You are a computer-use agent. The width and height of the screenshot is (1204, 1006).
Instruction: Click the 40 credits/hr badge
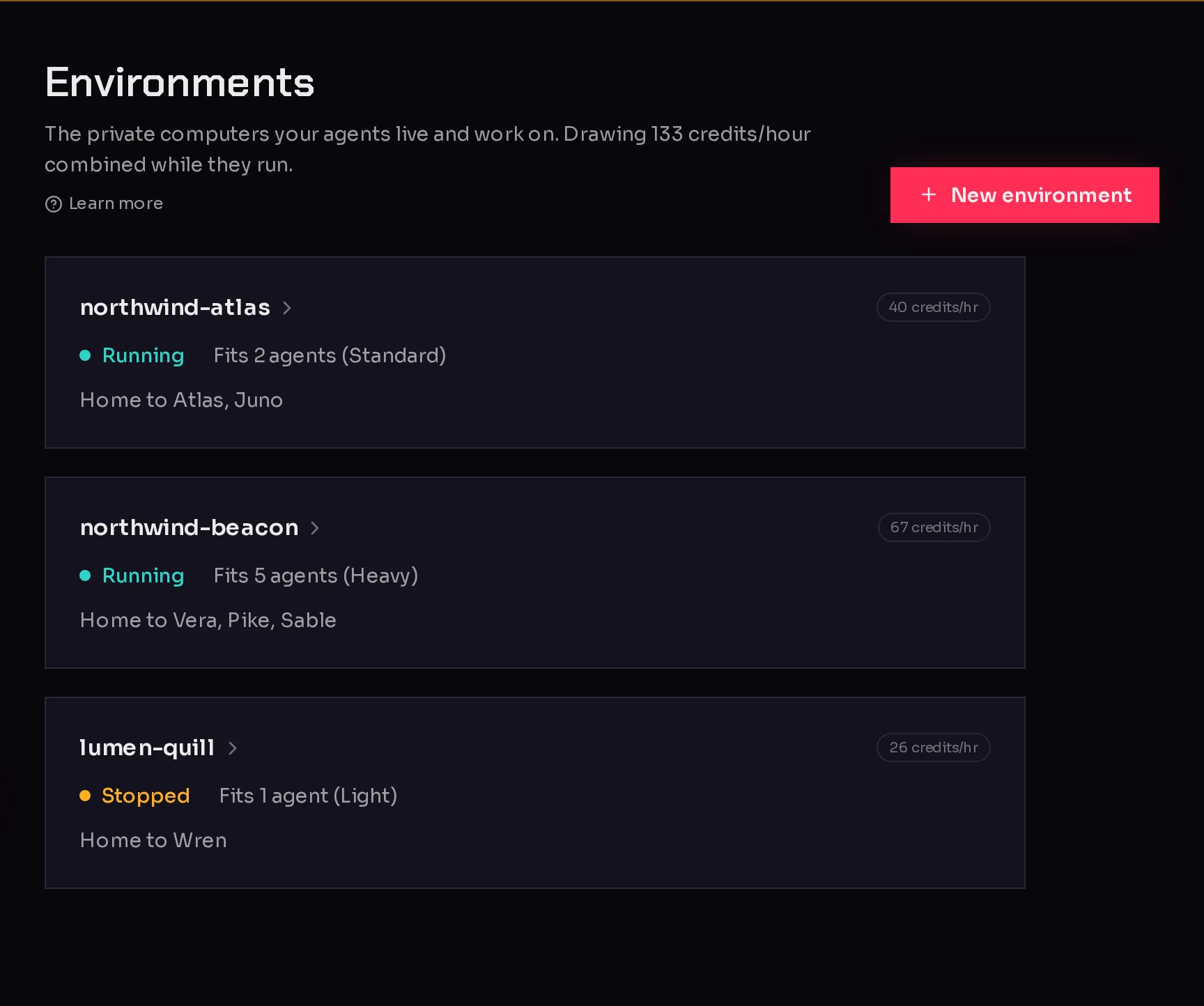[933, 307]
